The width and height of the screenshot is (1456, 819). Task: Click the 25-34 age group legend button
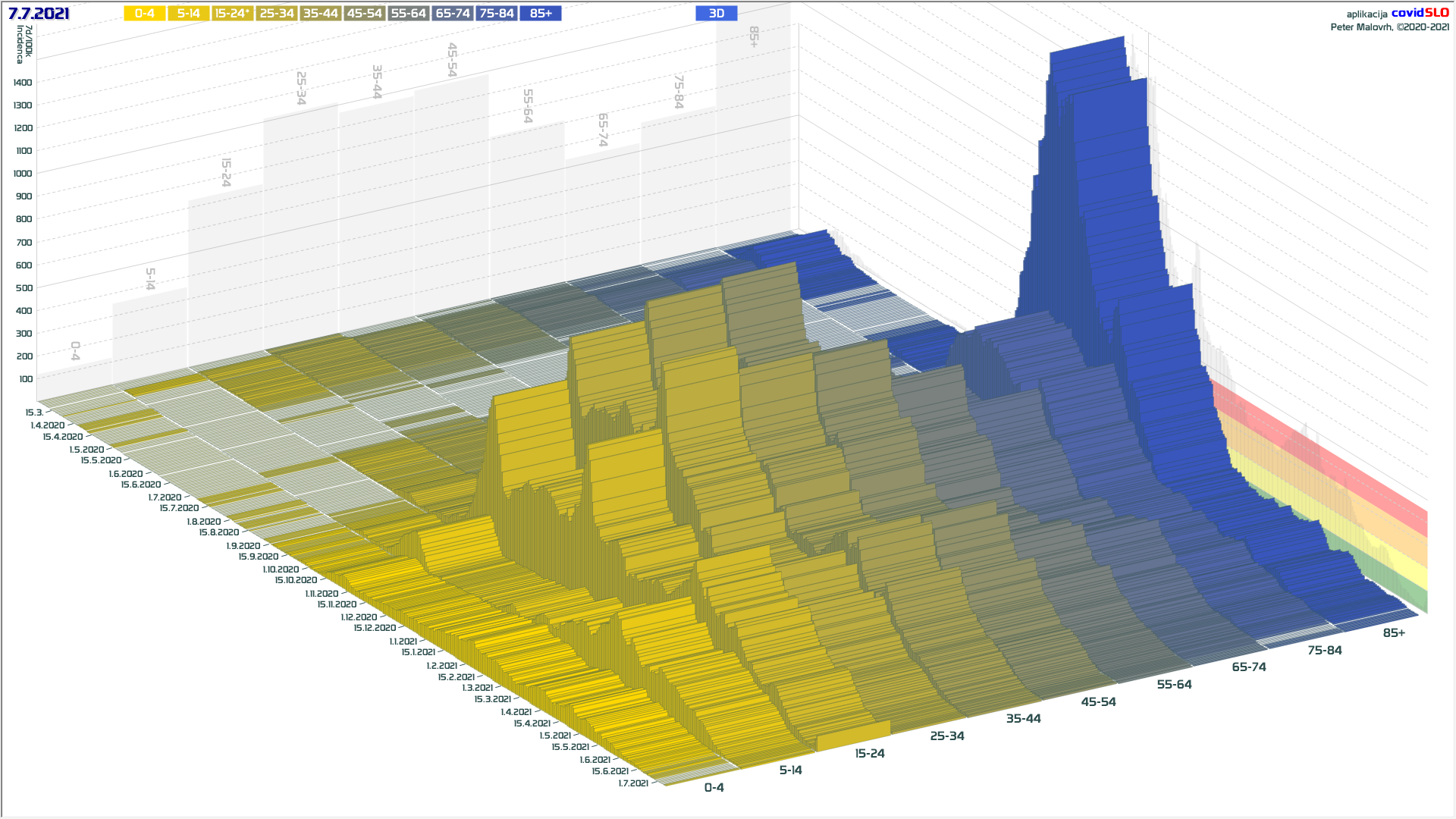coord(277,14)
